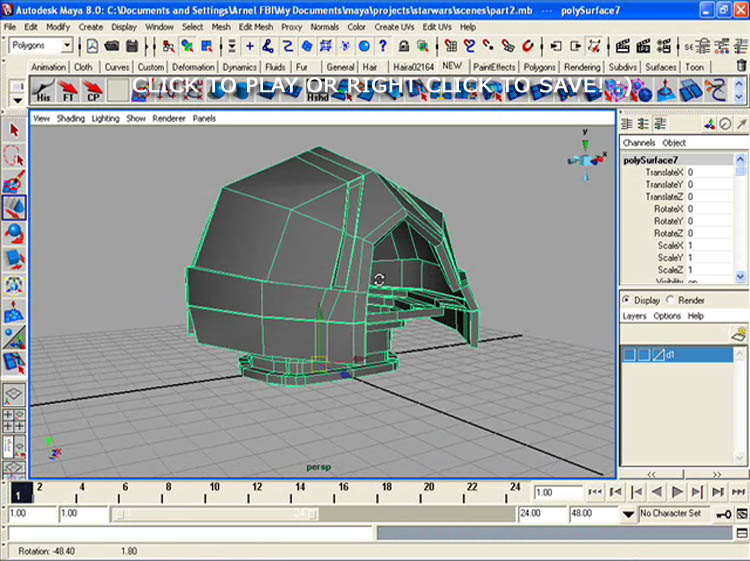The image size is (750, 561).
Task: Create a new display layer icon
Action: pyautogui.click(x=738, y=336)
